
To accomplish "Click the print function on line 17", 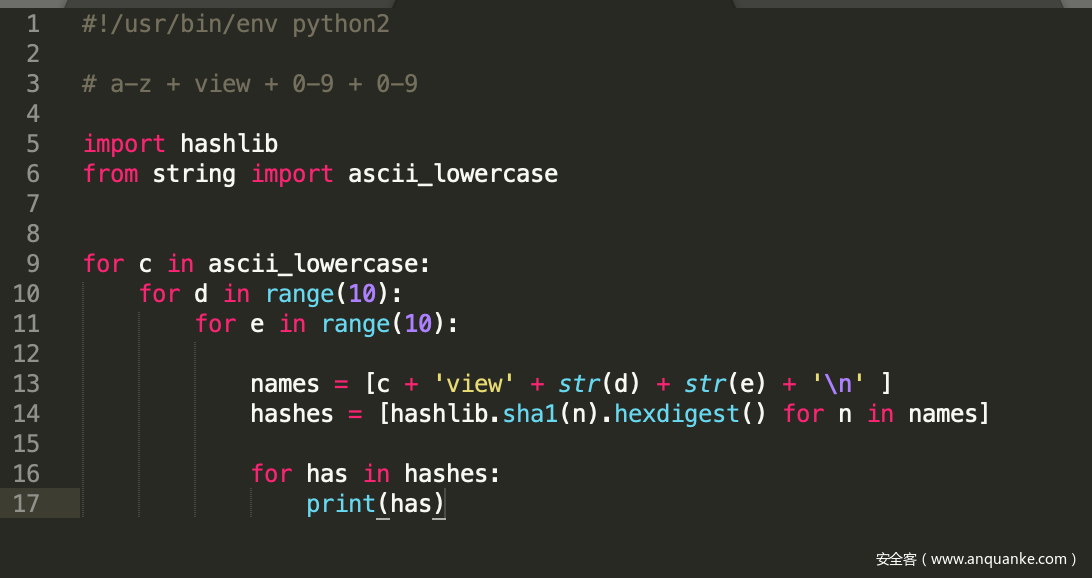I will point(340,504).
